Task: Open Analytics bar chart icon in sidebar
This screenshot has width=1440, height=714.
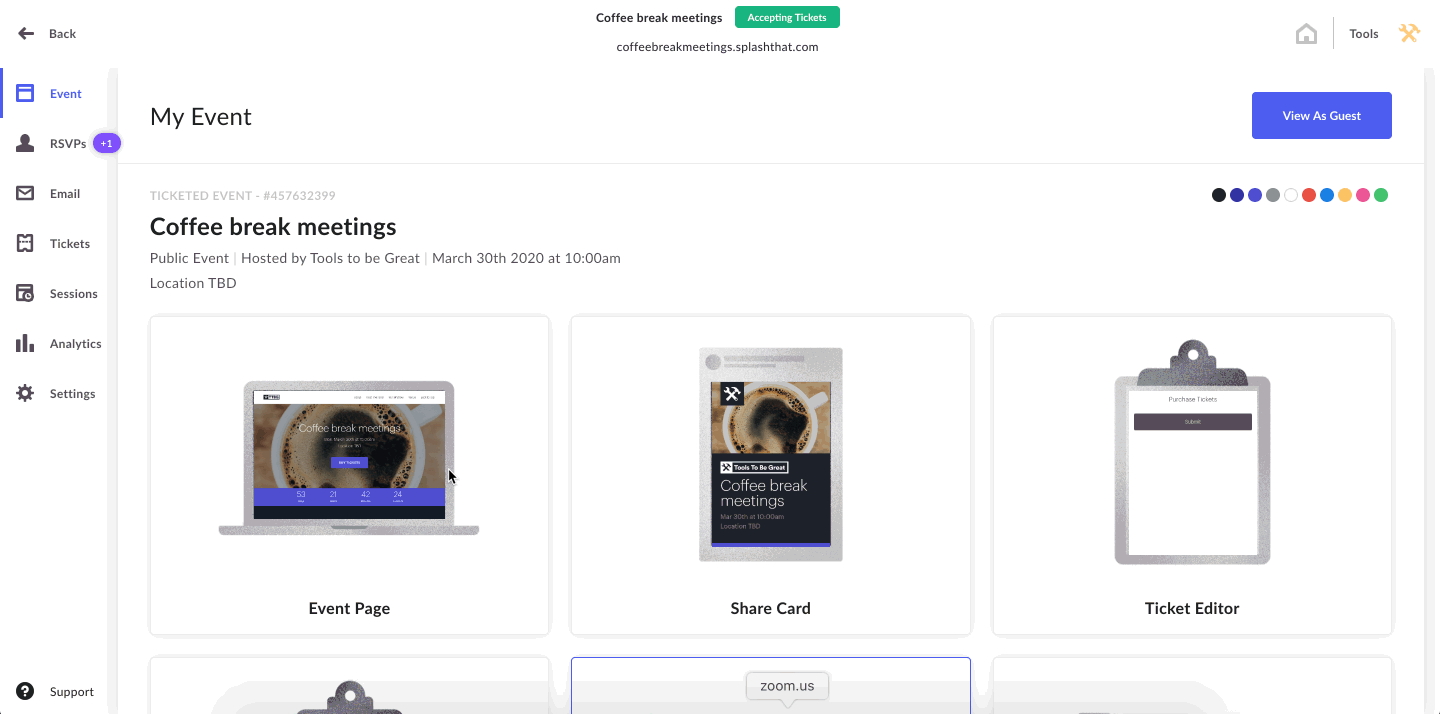Action: coord(25,343)
